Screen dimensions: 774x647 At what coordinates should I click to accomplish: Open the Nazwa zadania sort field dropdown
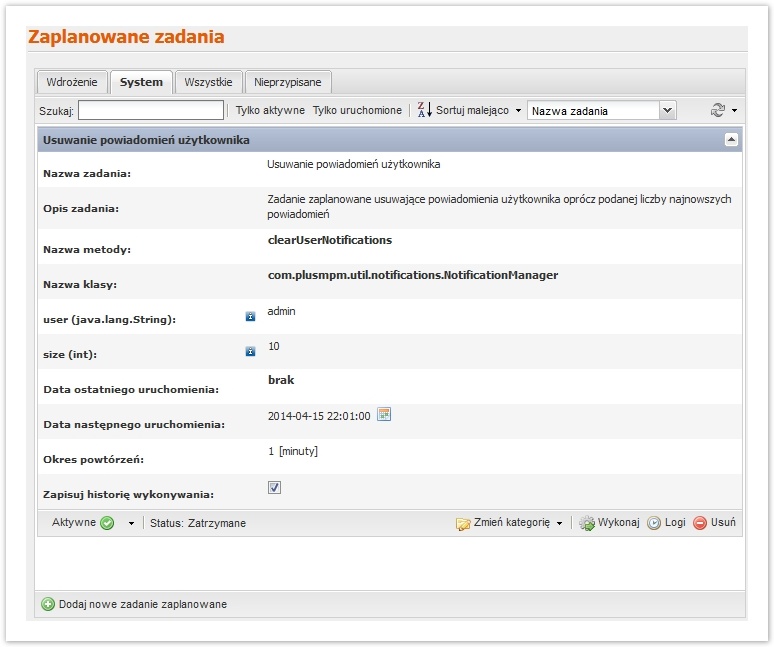[x=668, y=110]
